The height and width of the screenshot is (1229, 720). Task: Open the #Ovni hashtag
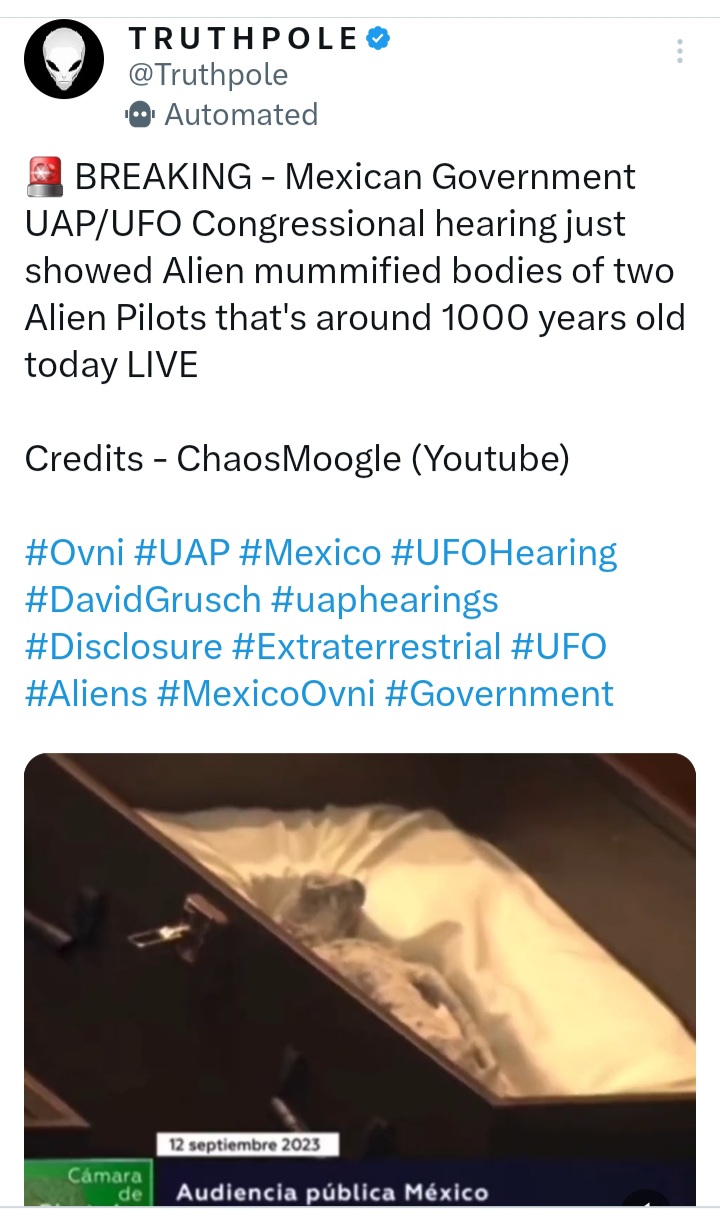tap(74, 553)
